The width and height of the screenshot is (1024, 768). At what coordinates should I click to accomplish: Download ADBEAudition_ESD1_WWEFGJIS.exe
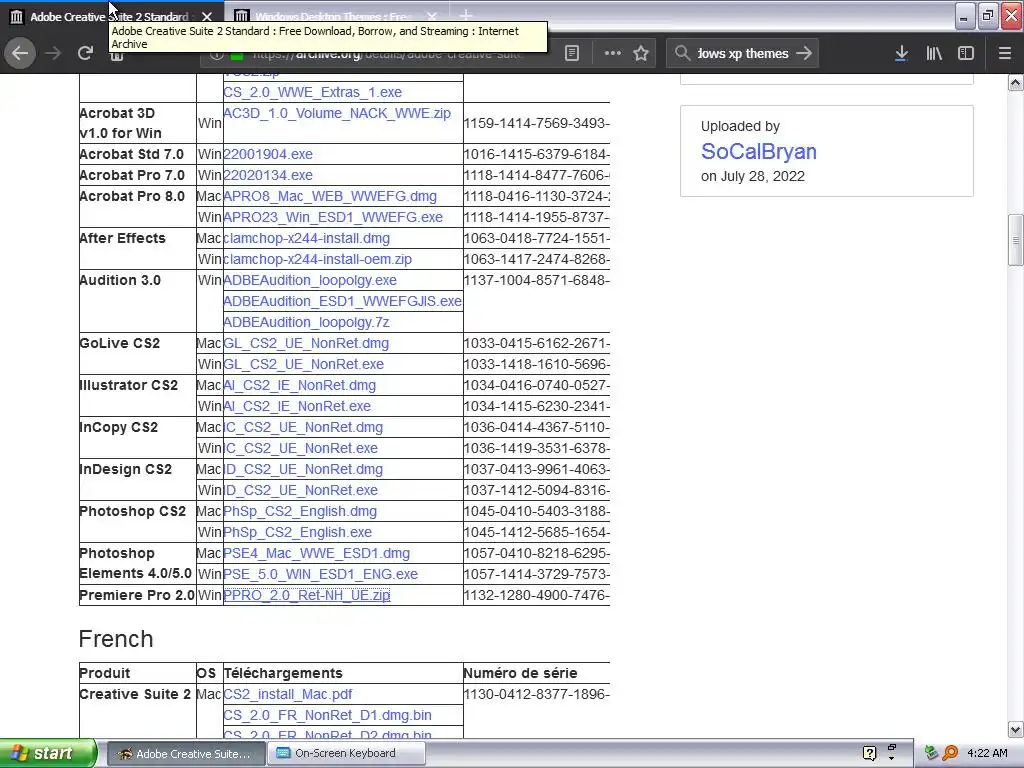[x=342, y=301]
